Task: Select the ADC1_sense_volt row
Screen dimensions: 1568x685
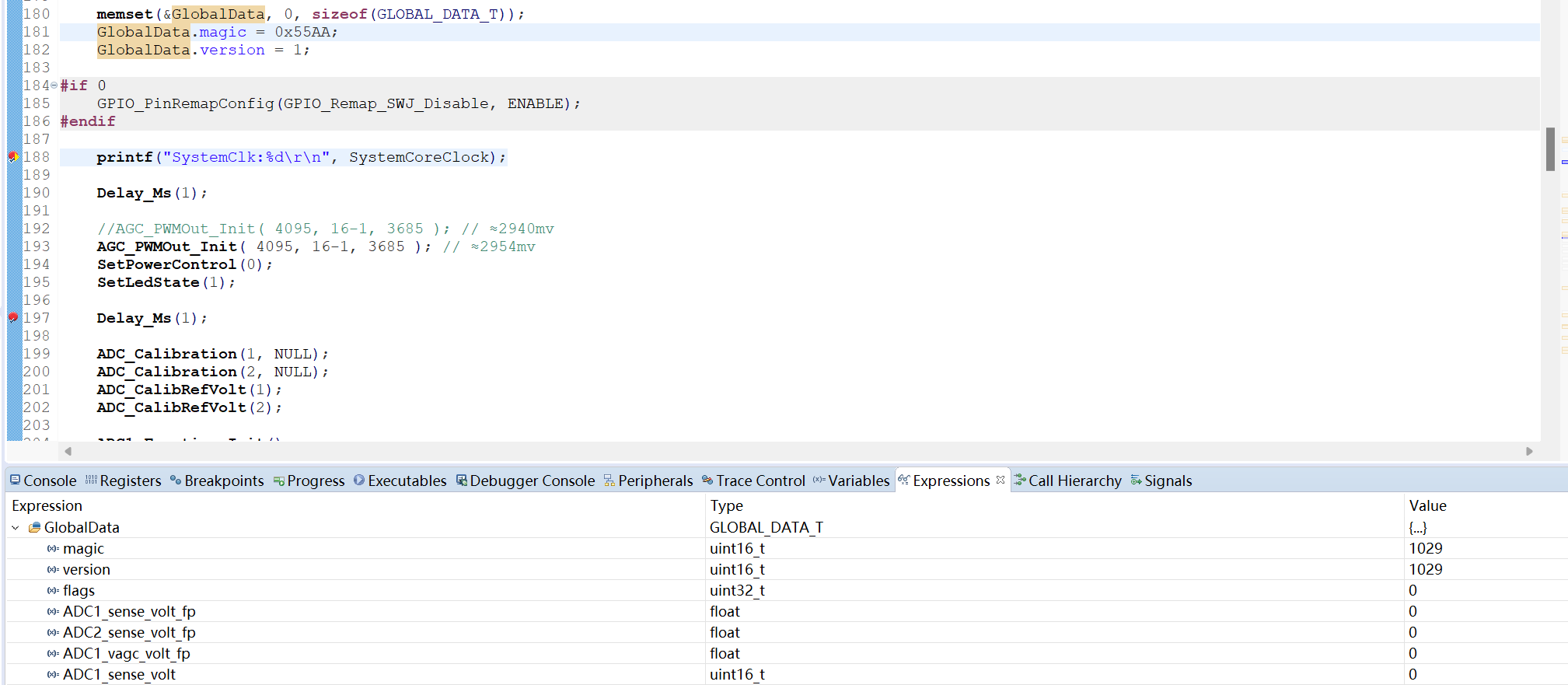Action: click(x=787, y=674)
